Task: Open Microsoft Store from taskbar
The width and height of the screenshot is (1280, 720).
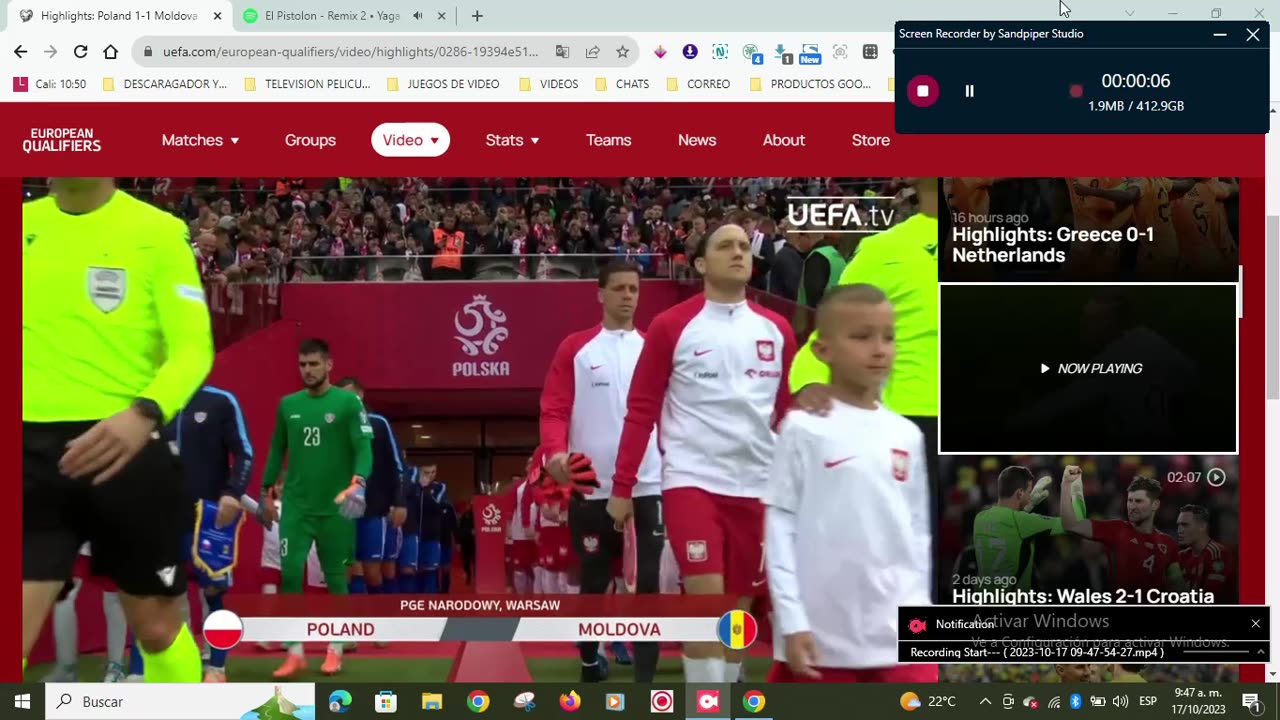Action: point(385,701)
